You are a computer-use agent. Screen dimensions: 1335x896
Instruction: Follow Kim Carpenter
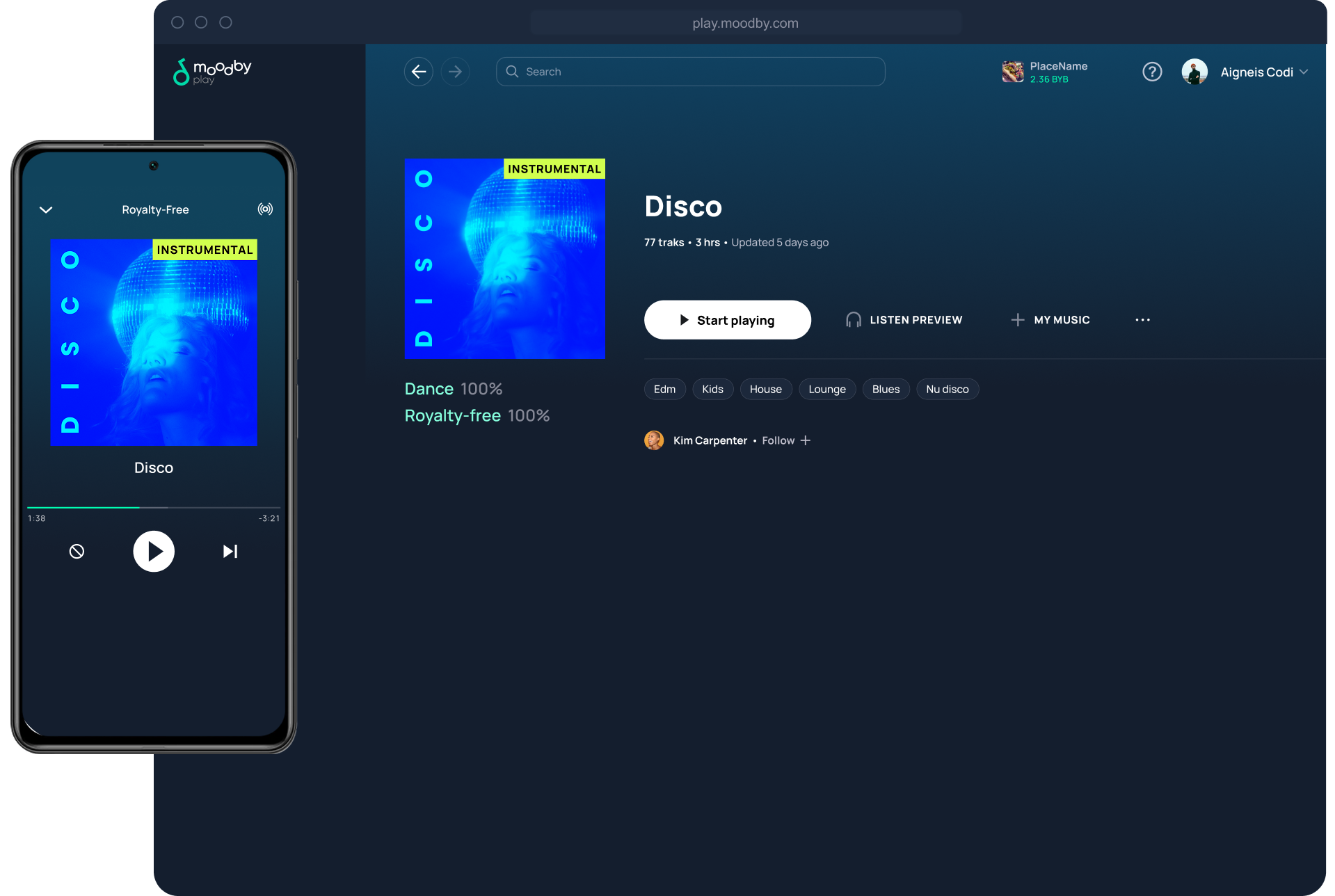pyautogui.click(x=786, y=440)
